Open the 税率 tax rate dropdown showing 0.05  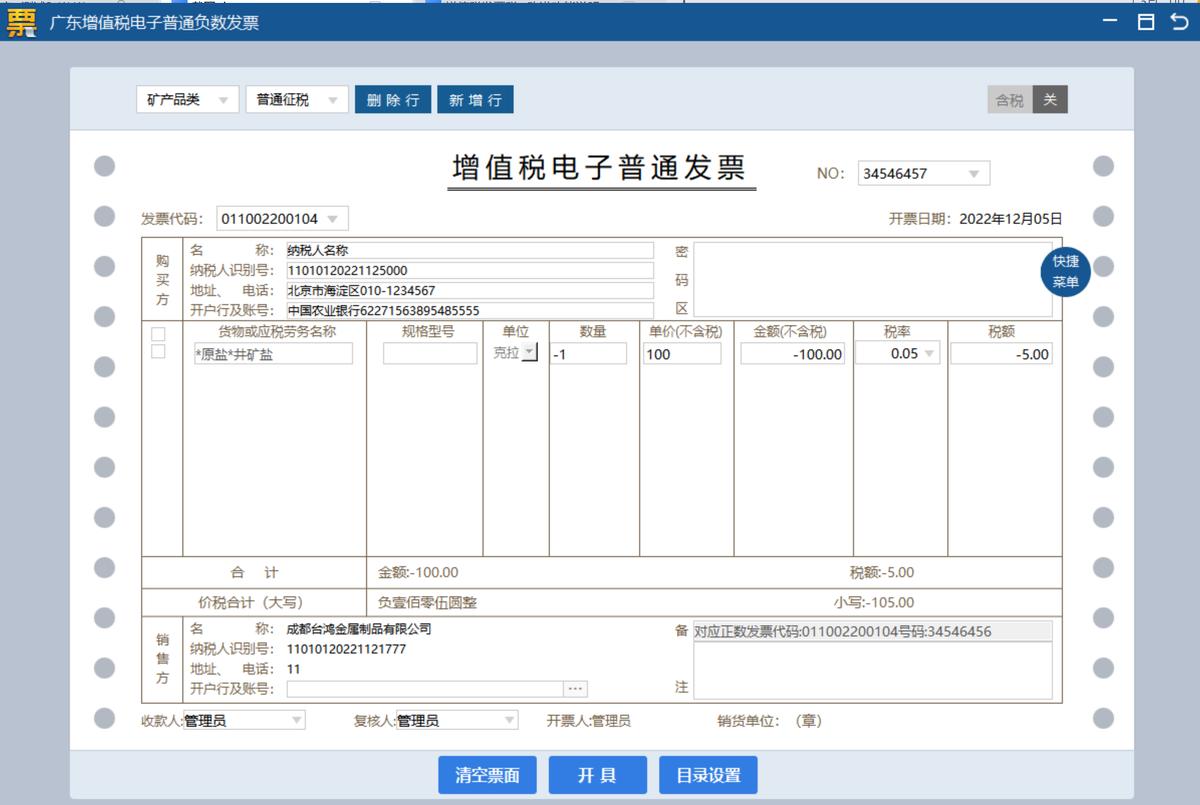coord(929,352)
